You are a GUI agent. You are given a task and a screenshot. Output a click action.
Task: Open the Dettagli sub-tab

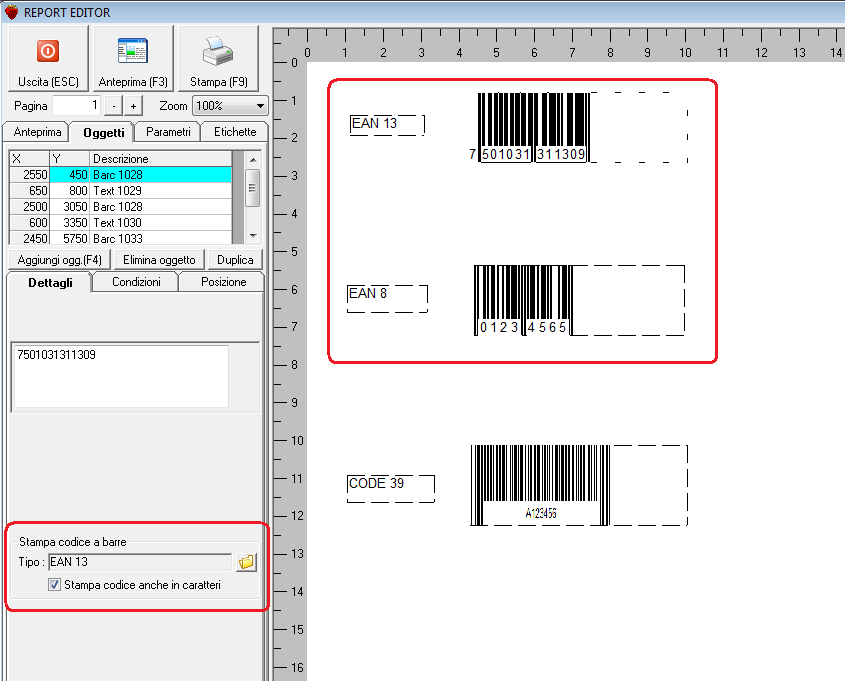point(50,282)
